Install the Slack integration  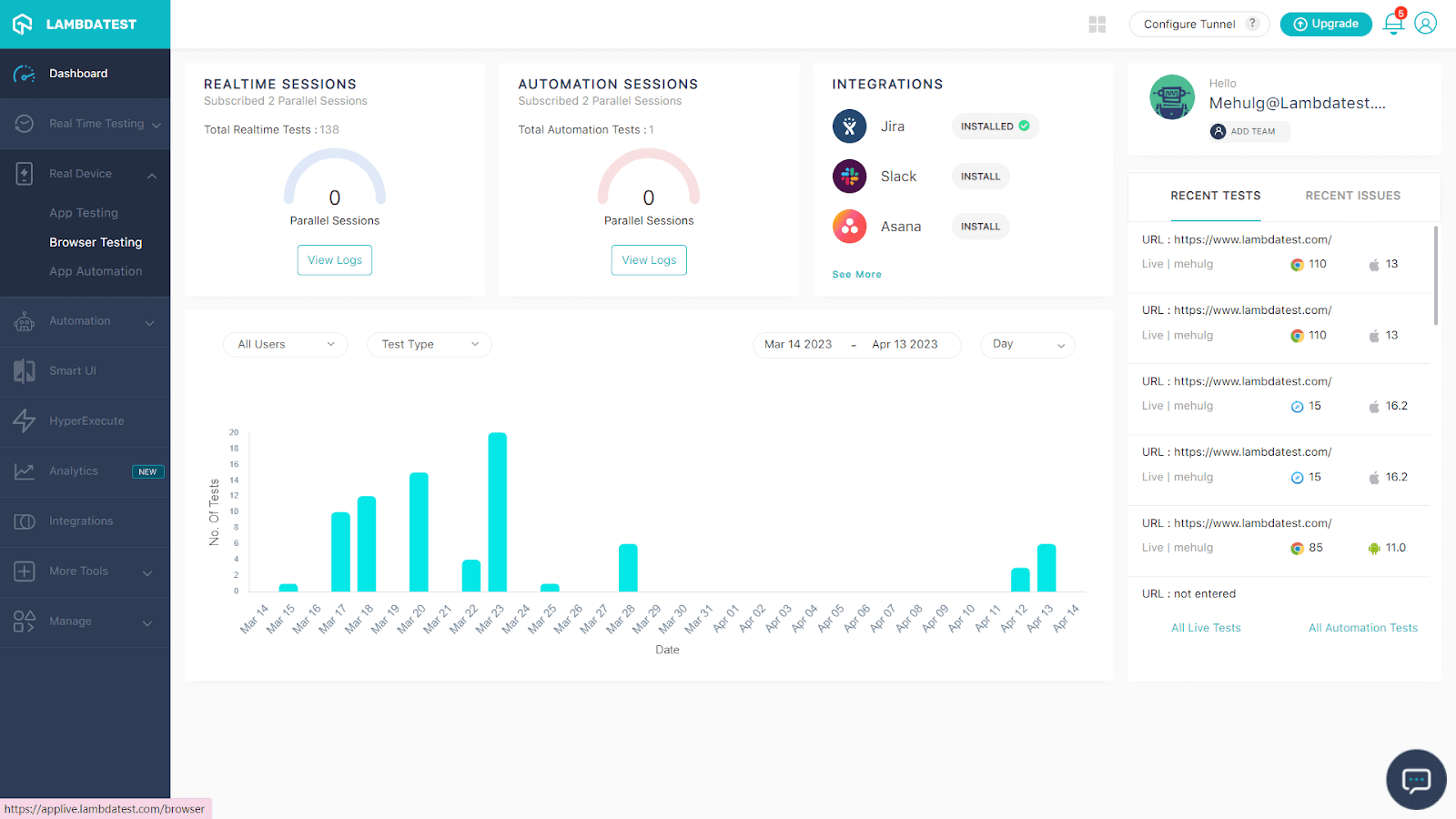[979, 176]
